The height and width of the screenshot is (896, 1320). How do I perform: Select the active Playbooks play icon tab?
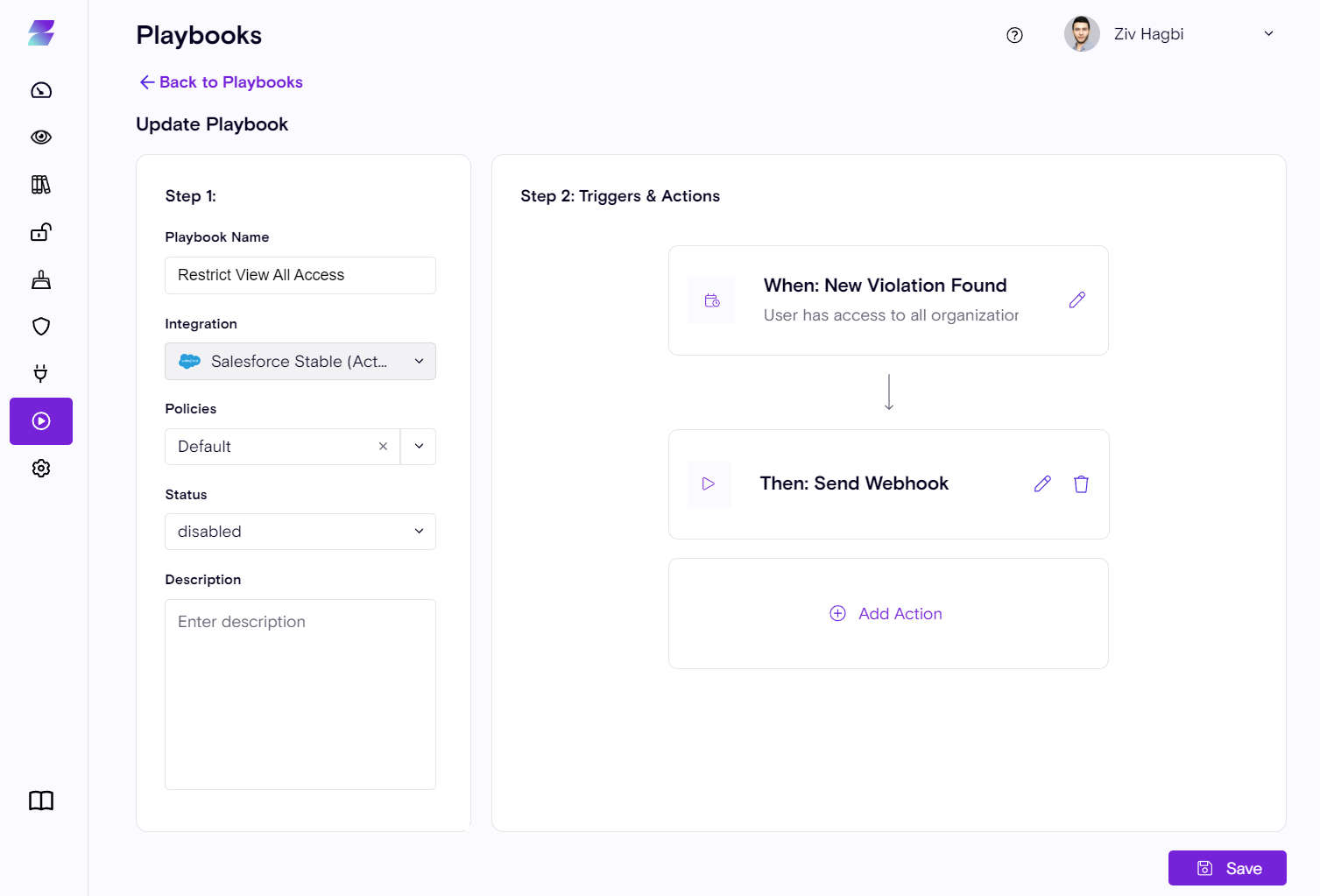41,421
